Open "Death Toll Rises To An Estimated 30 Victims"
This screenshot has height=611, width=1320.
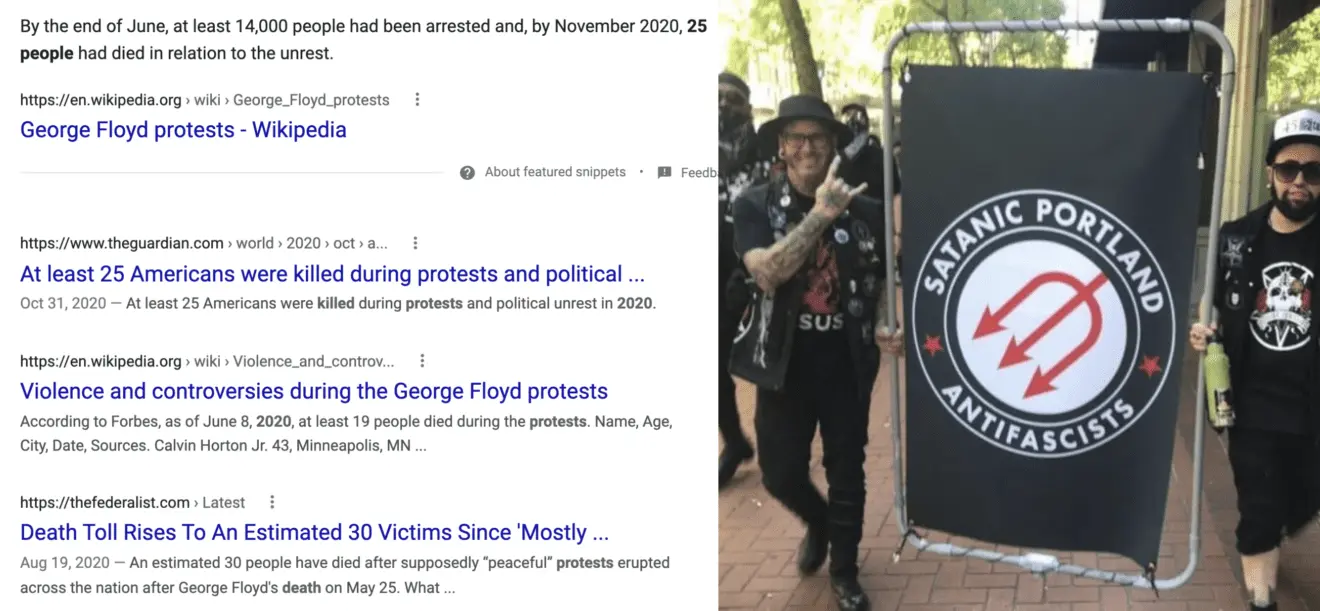314,532
